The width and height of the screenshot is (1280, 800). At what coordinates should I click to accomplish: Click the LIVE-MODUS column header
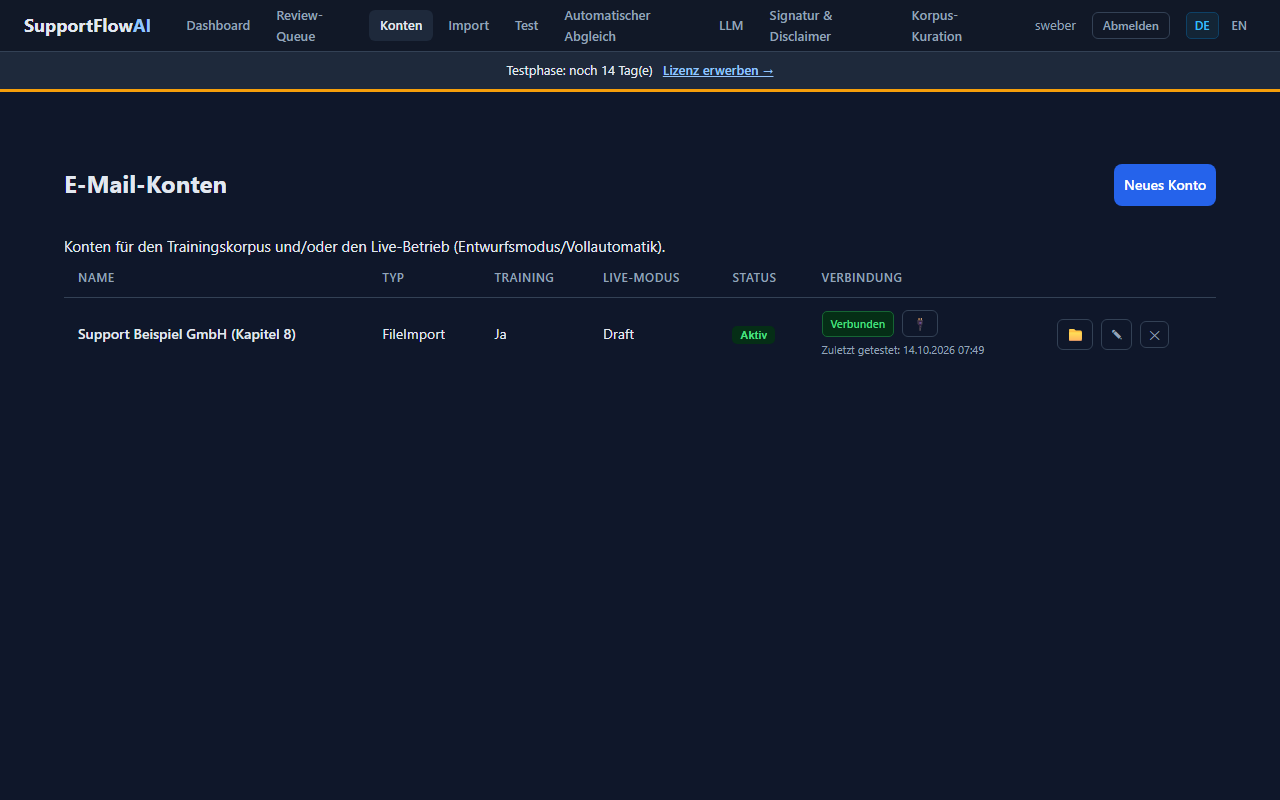tap(641, 278)
